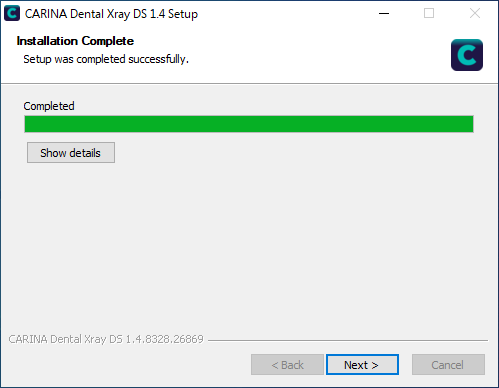Click the 'CARINA Dental Xray DS 1.4 Setup' title text
The width and height of the screenshot is (499, 388).
coord(111,14)
